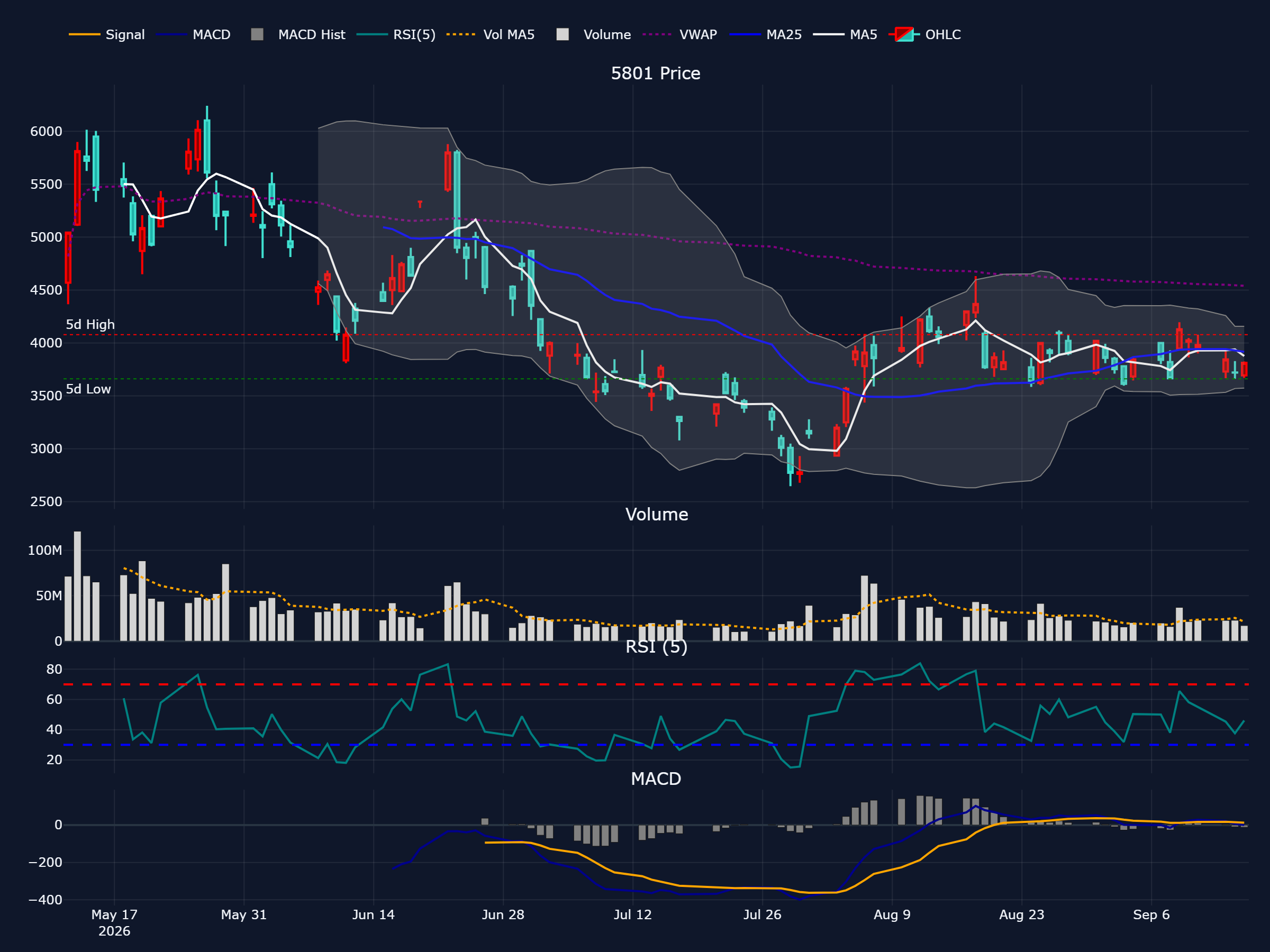Click the 100M volume axis label
This screenshot has height=952, width=1270.
click(x=45, y=551)
